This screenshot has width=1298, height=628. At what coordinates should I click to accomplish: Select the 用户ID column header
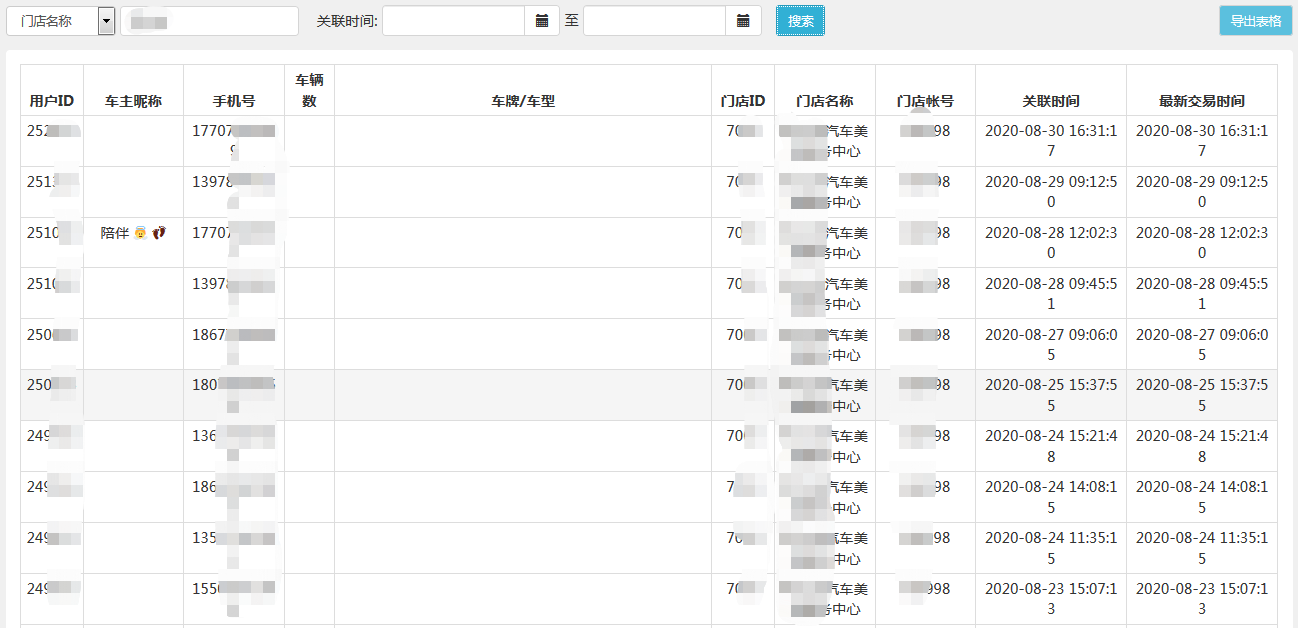(52, 101)
